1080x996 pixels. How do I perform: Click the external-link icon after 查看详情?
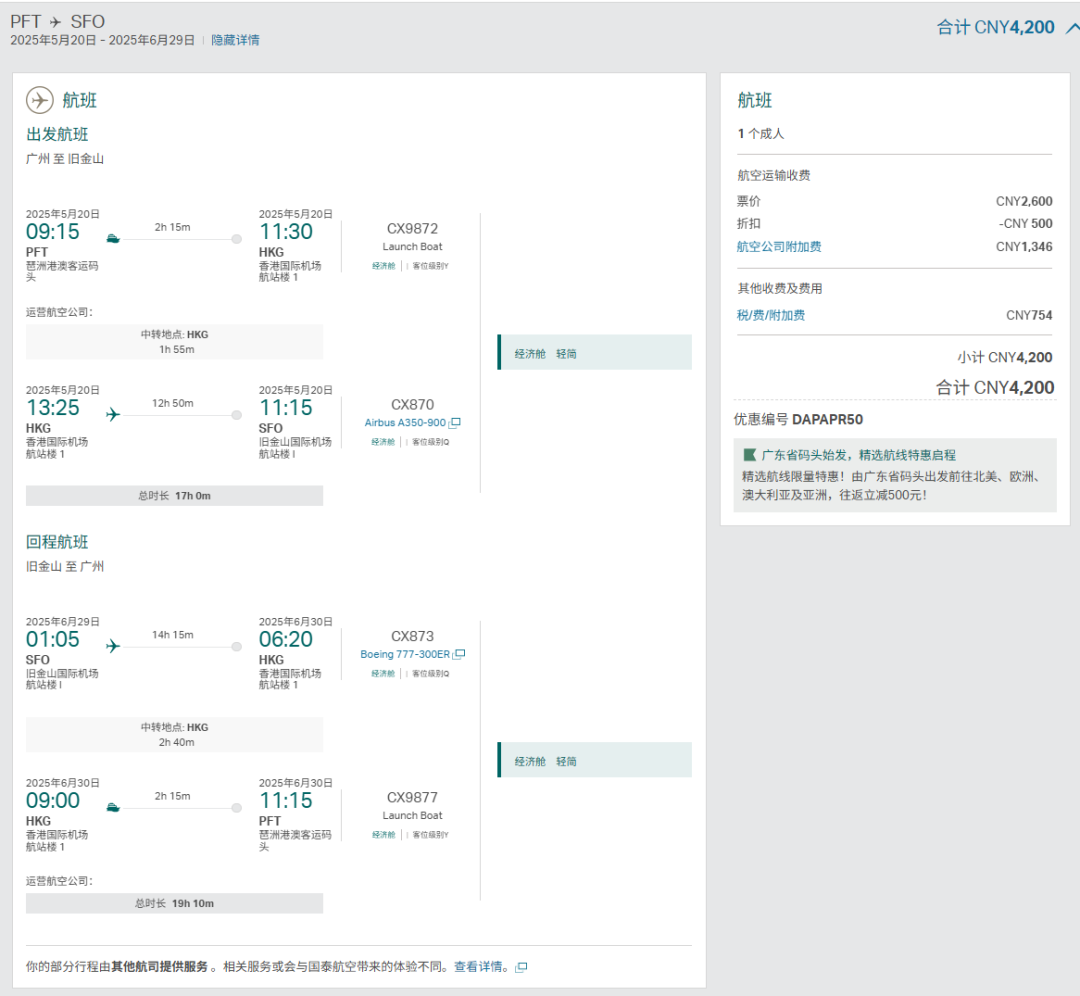(x=521, y=967)
